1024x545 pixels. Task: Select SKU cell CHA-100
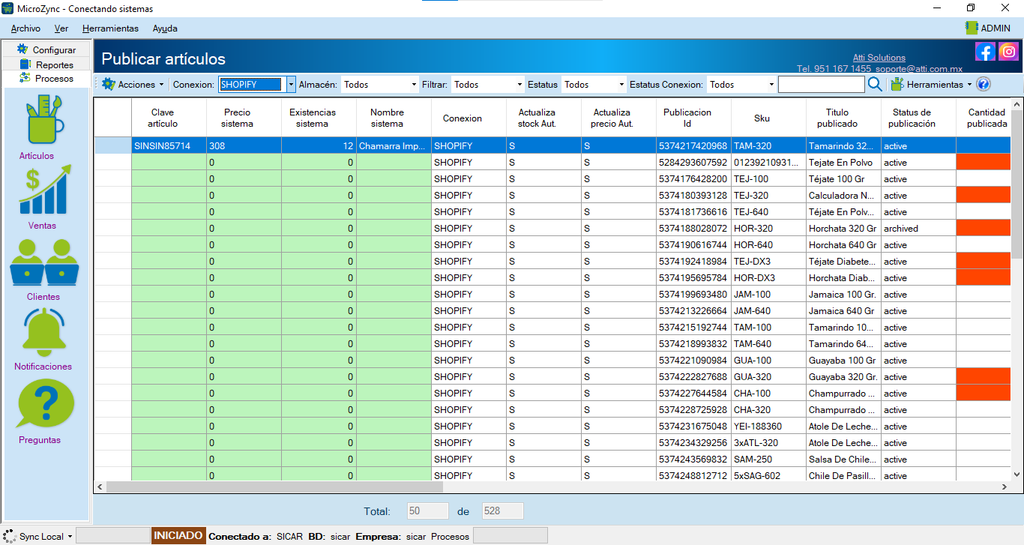(x=769, y=394)
